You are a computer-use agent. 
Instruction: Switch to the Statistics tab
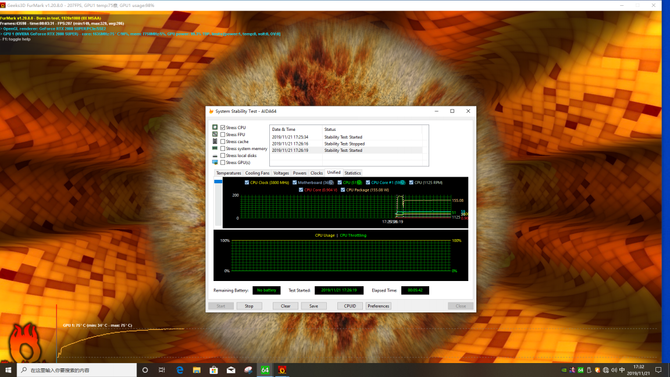tap(353, 173)
